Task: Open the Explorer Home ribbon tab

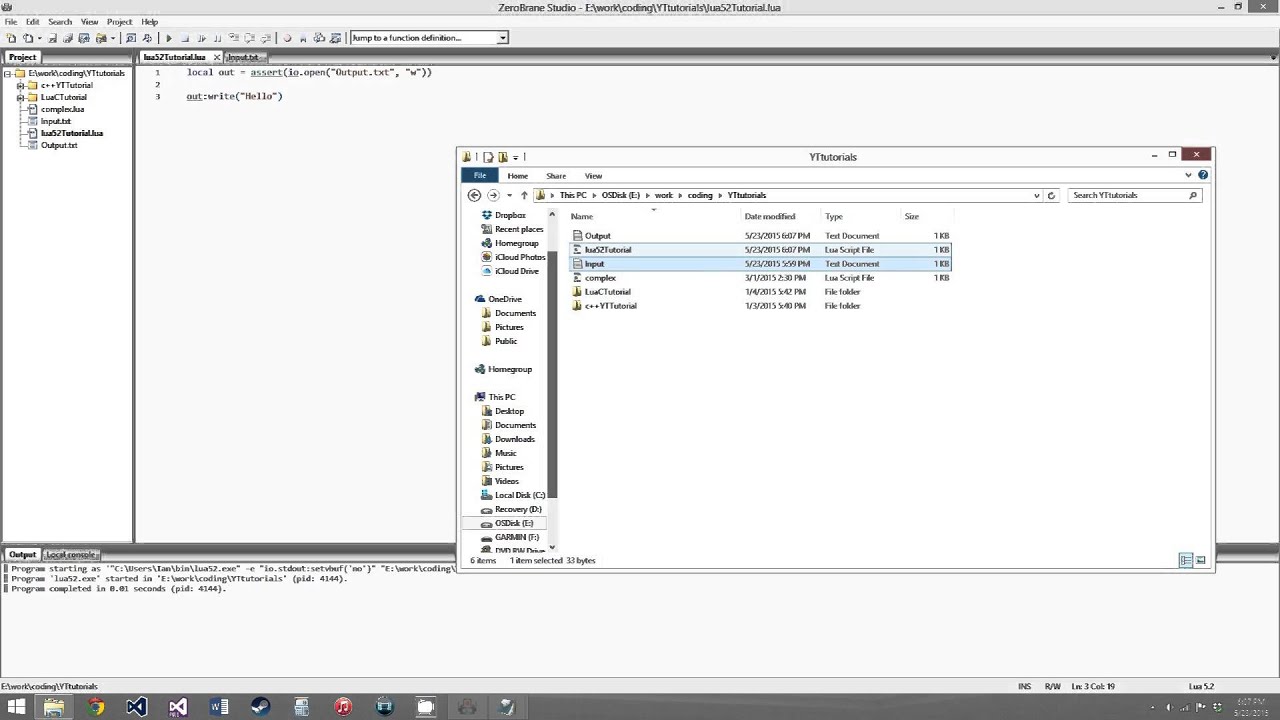Action: [x=517, y=176]
